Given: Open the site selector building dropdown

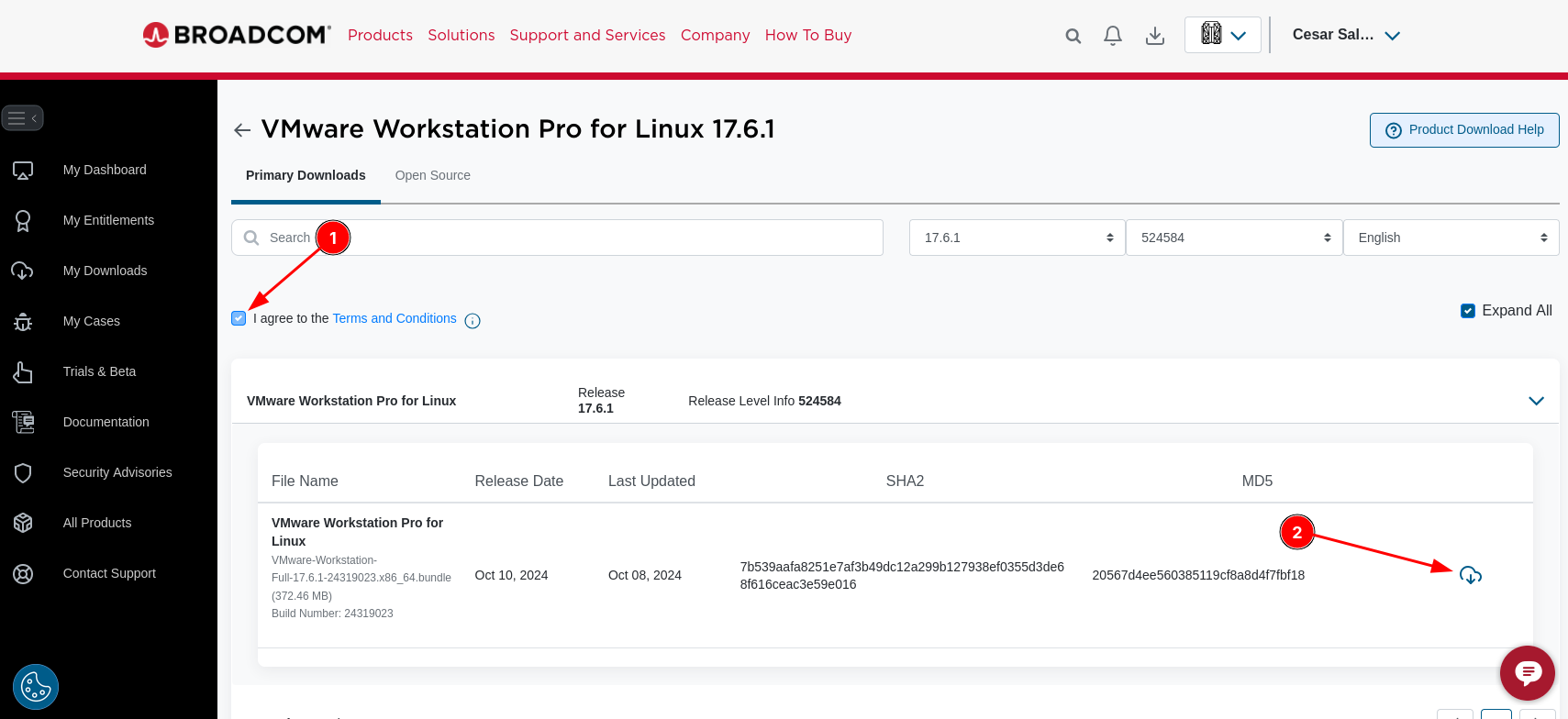Looking at the screenshot, I should (1223, 35).
